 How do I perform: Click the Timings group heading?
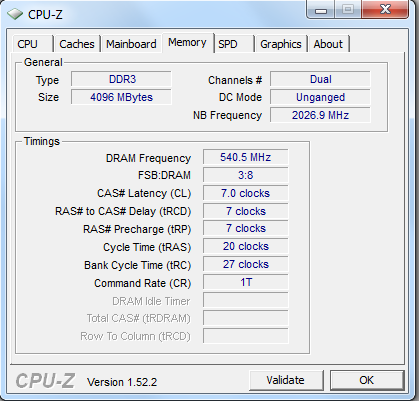pyautogui.click(x=42, y=141)
